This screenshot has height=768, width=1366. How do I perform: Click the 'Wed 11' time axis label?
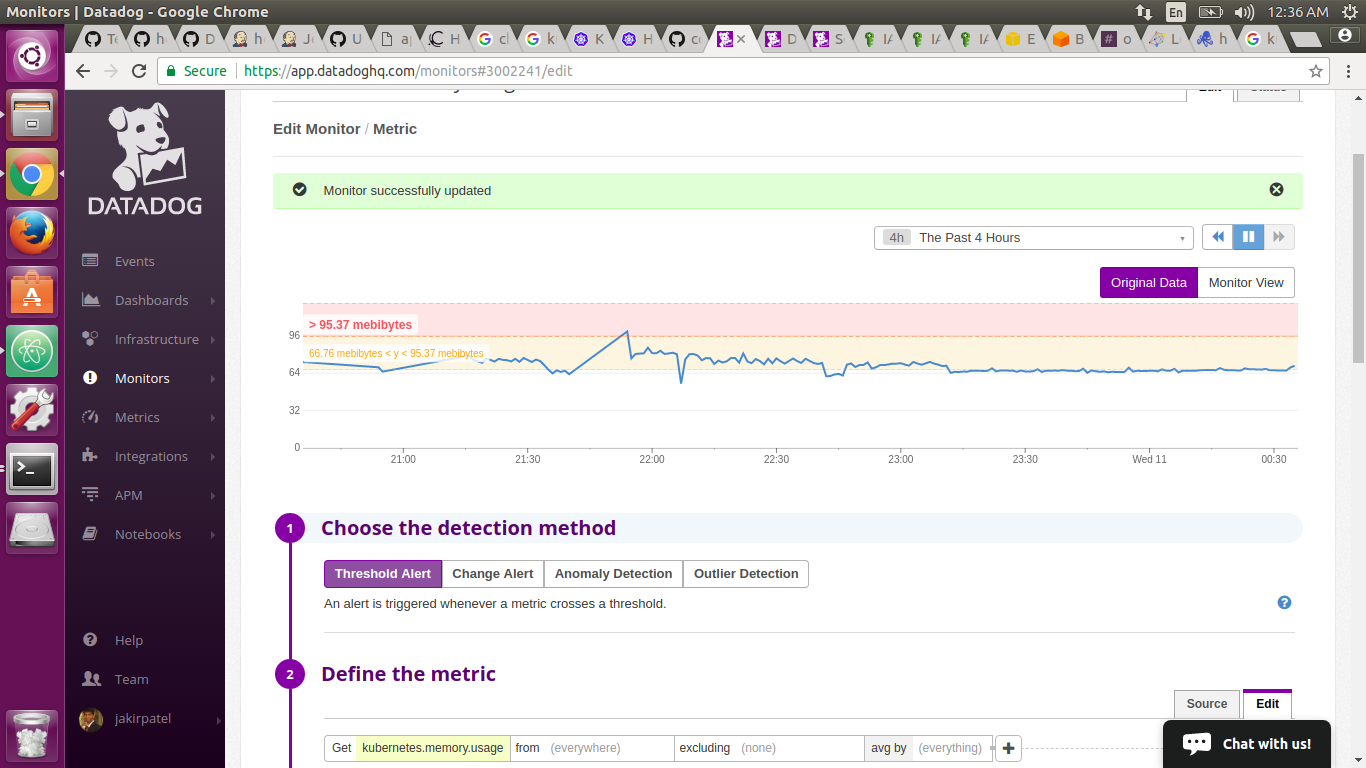click(1149, 459)
